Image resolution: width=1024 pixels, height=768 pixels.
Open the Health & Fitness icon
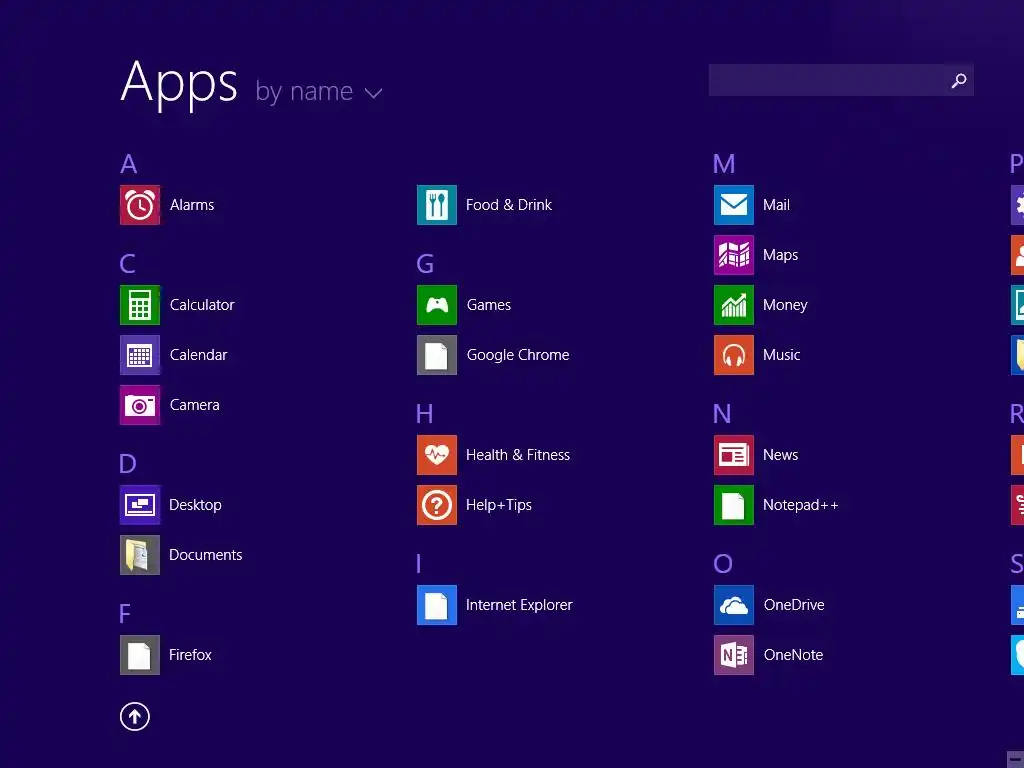tap(437, 455)
